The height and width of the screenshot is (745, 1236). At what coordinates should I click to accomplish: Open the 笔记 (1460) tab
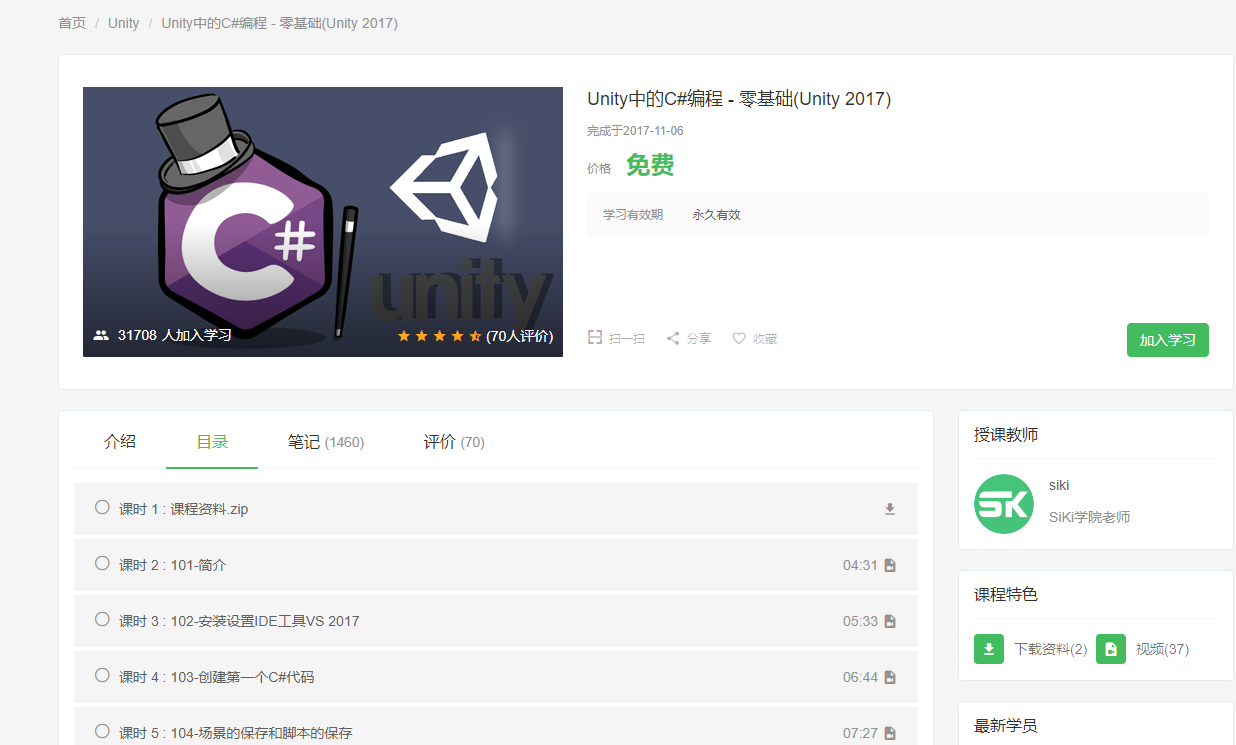pyautogui.click(x=326, y=442)
